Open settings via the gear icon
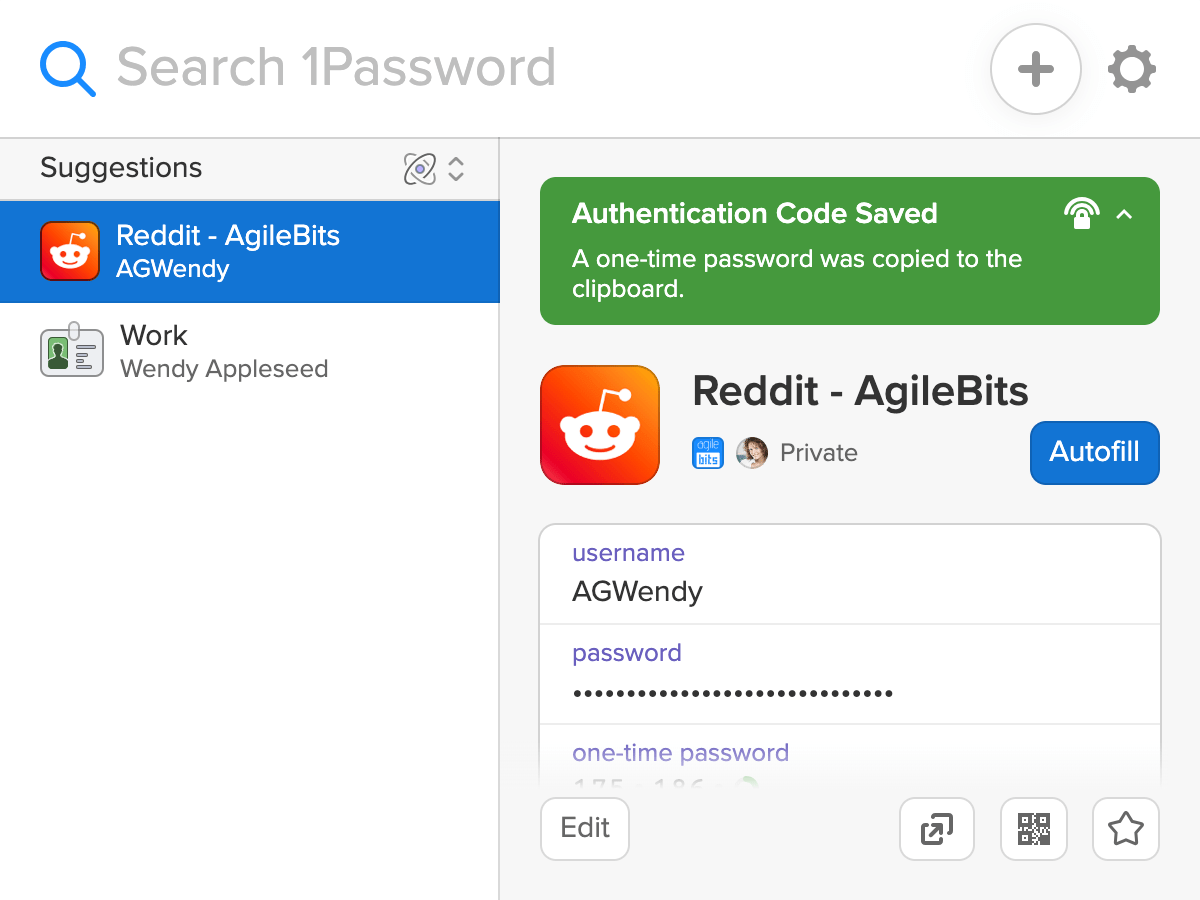Screen dimensions: 1200x900 coord(1132,69)
